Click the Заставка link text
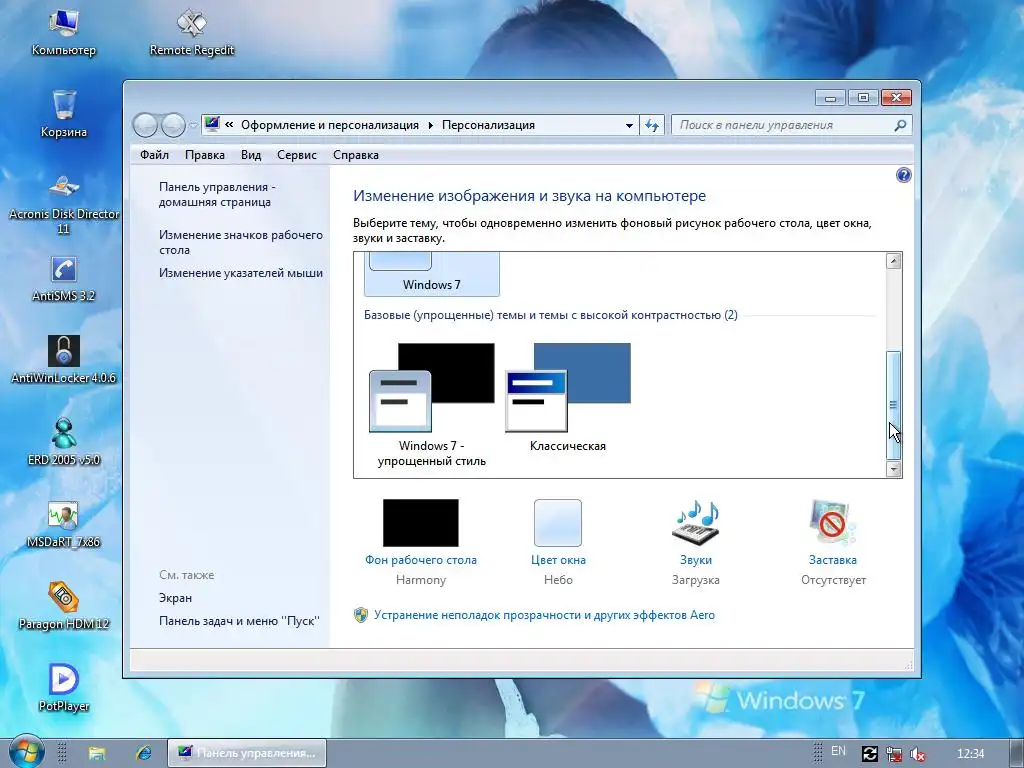This screenshot has height=768, width=1024. (x=832, y=560)
